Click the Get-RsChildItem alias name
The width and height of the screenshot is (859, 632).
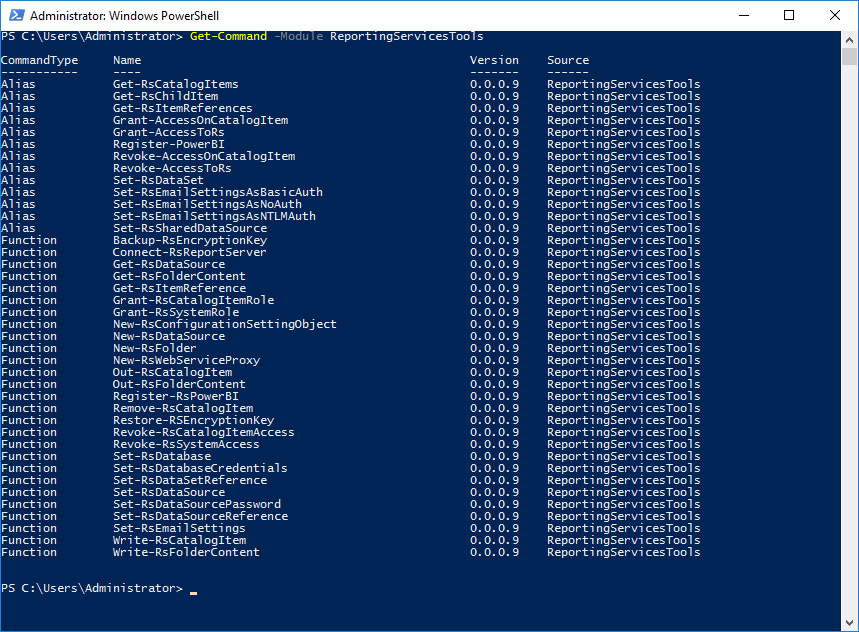(165, 96)
